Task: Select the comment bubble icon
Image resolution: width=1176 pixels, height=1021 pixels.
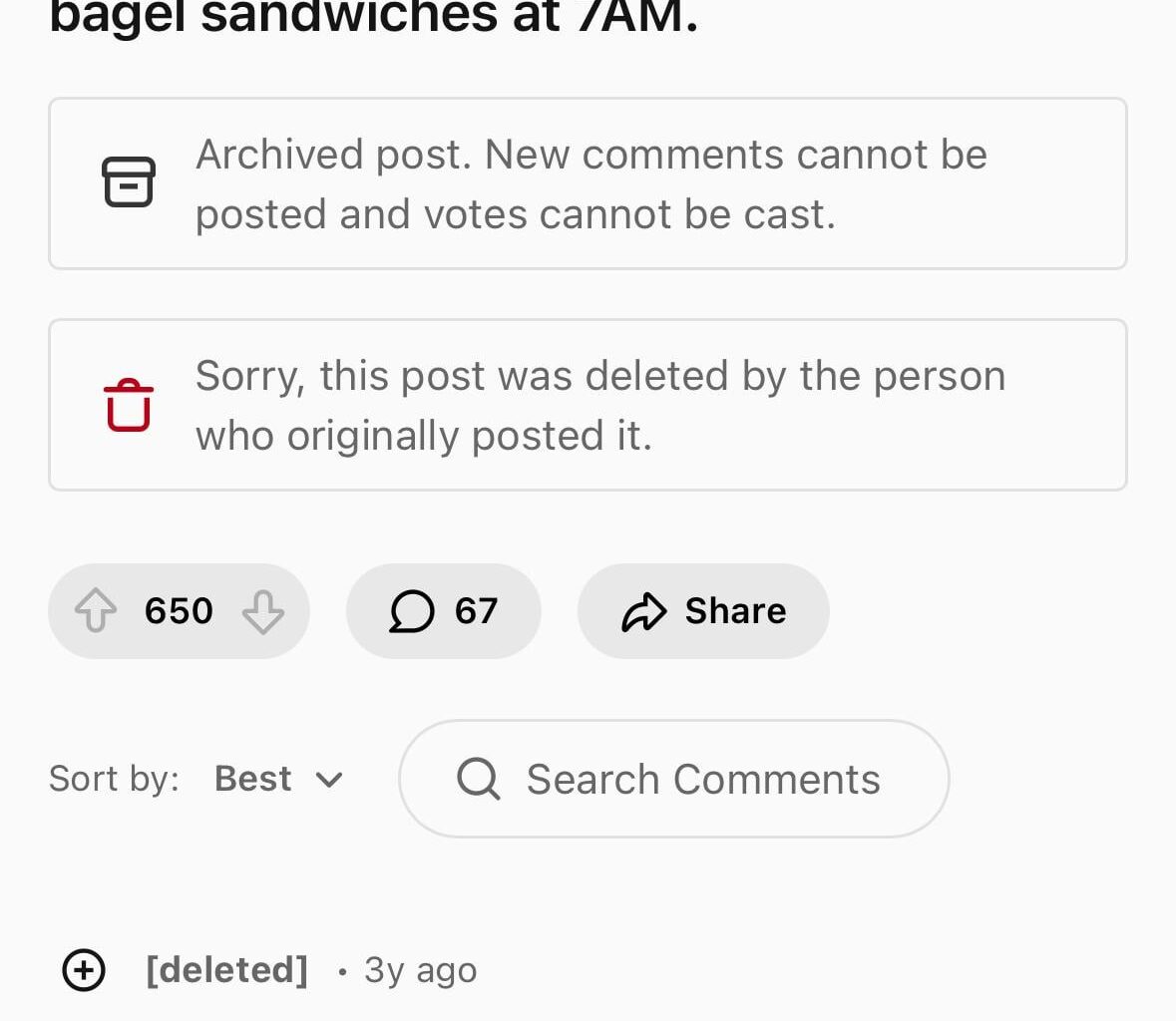Action: pyautogui.click(x=412, y=611)
